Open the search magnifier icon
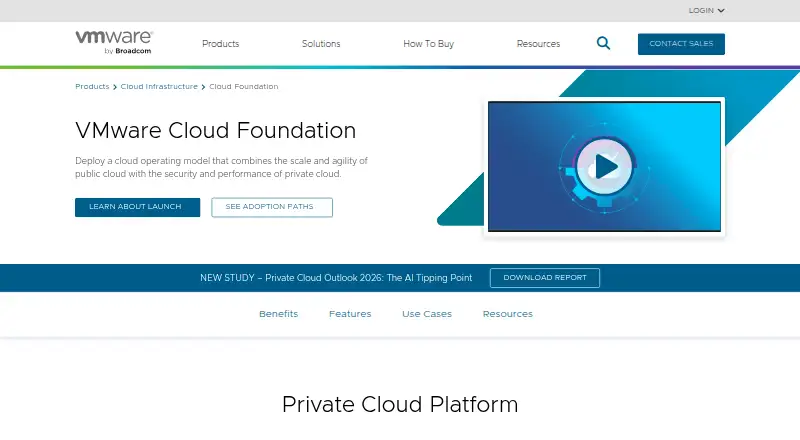Image resolution: width=800 pixels, height=440 pixels. click(x=603, y=43)
